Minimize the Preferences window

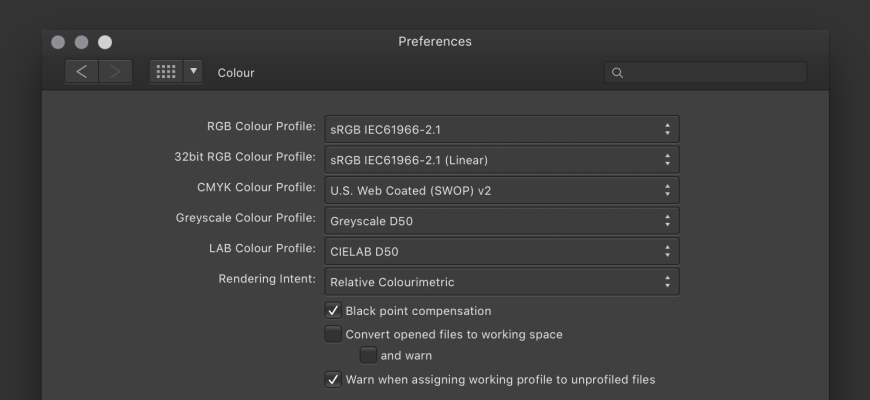point(81,42)
